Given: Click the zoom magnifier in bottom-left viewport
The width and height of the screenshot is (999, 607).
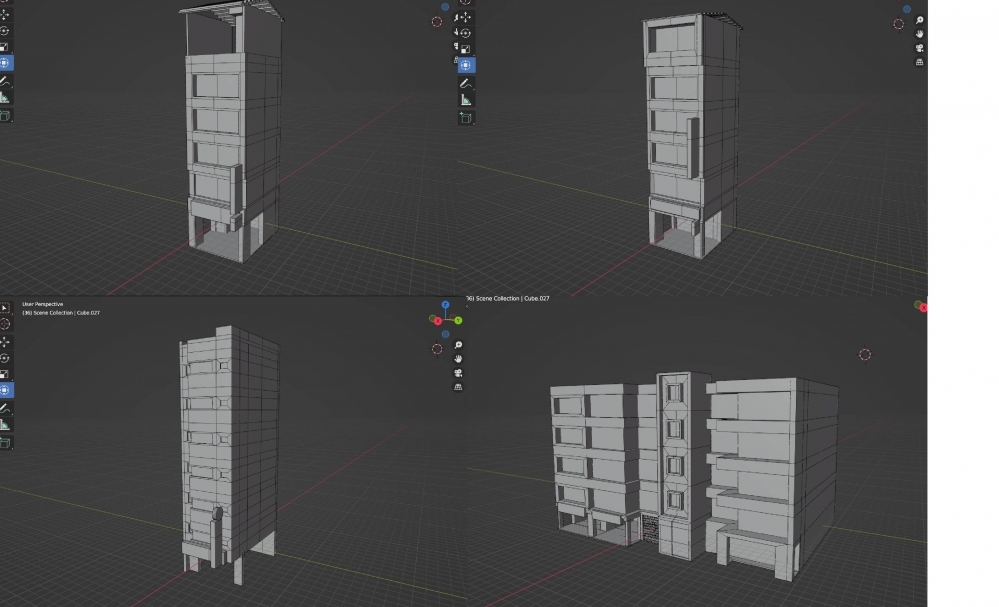Looking at the screenshot, I should pos(458,345).
